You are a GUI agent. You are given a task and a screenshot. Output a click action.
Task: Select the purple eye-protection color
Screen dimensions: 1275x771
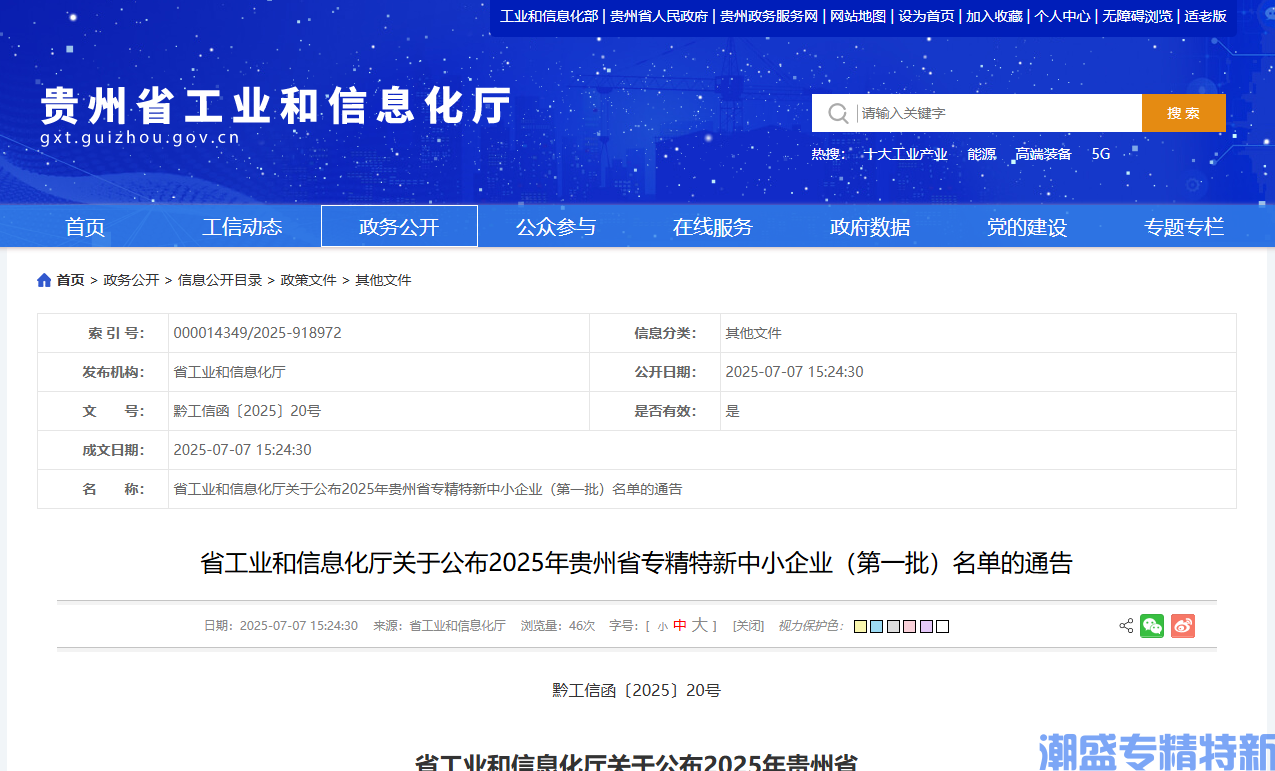click(x=926, y=627)
